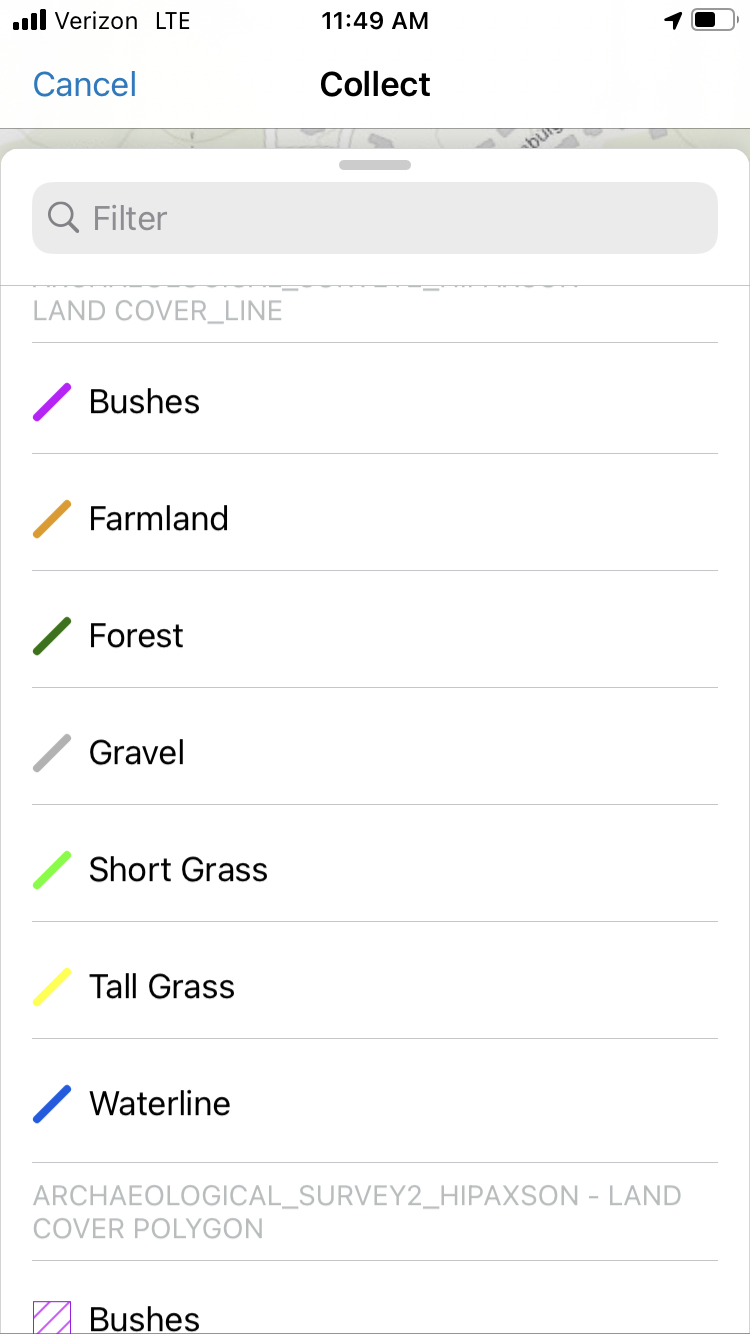
Task: Click the magnifying glass search icon
Action: click(63, 217)
